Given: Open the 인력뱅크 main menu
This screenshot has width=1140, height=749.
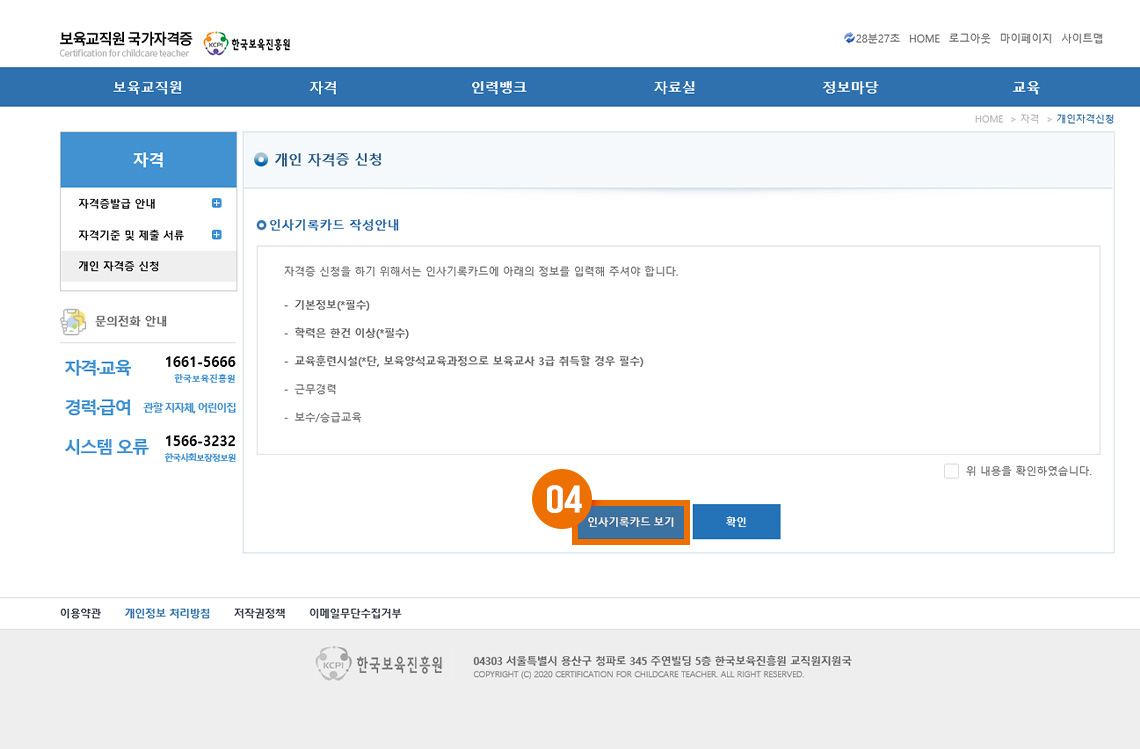Looking at the screenshot, I should pyautogui.click(x=499, y=87).
